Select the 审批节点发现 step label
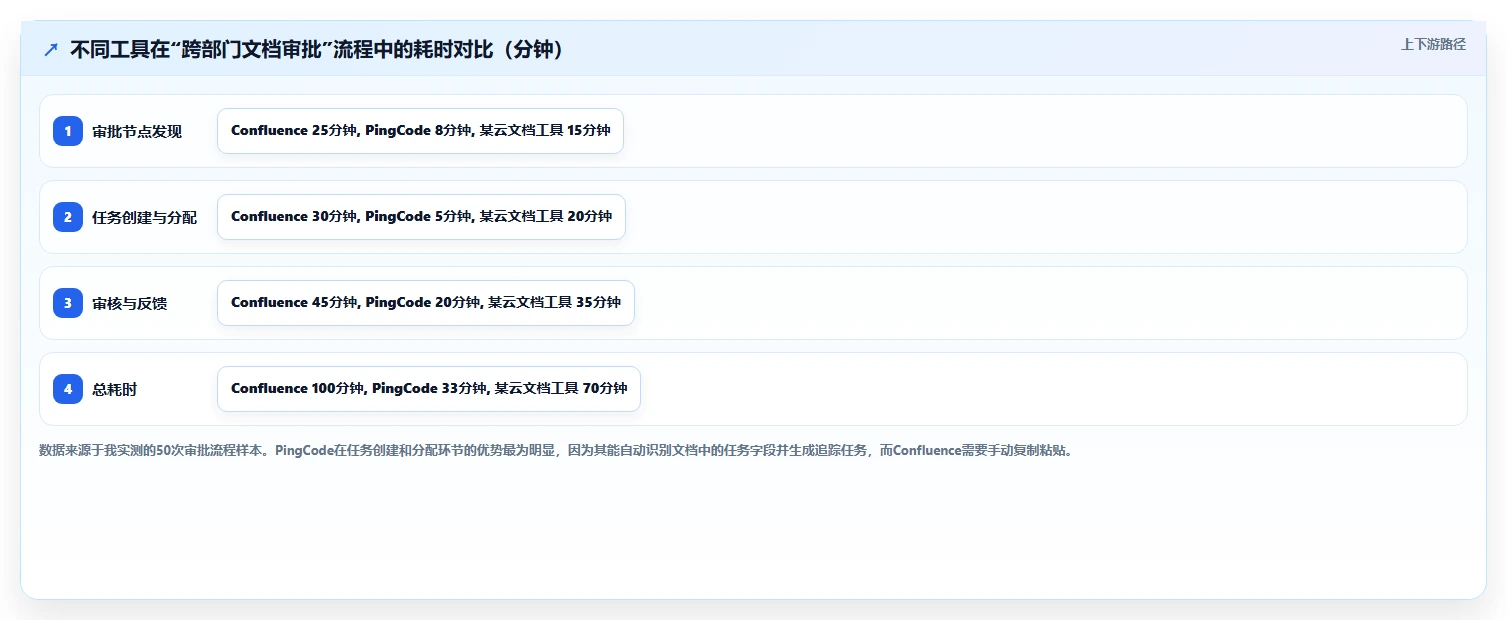The image size is (1507, 620). pos(137,132)
